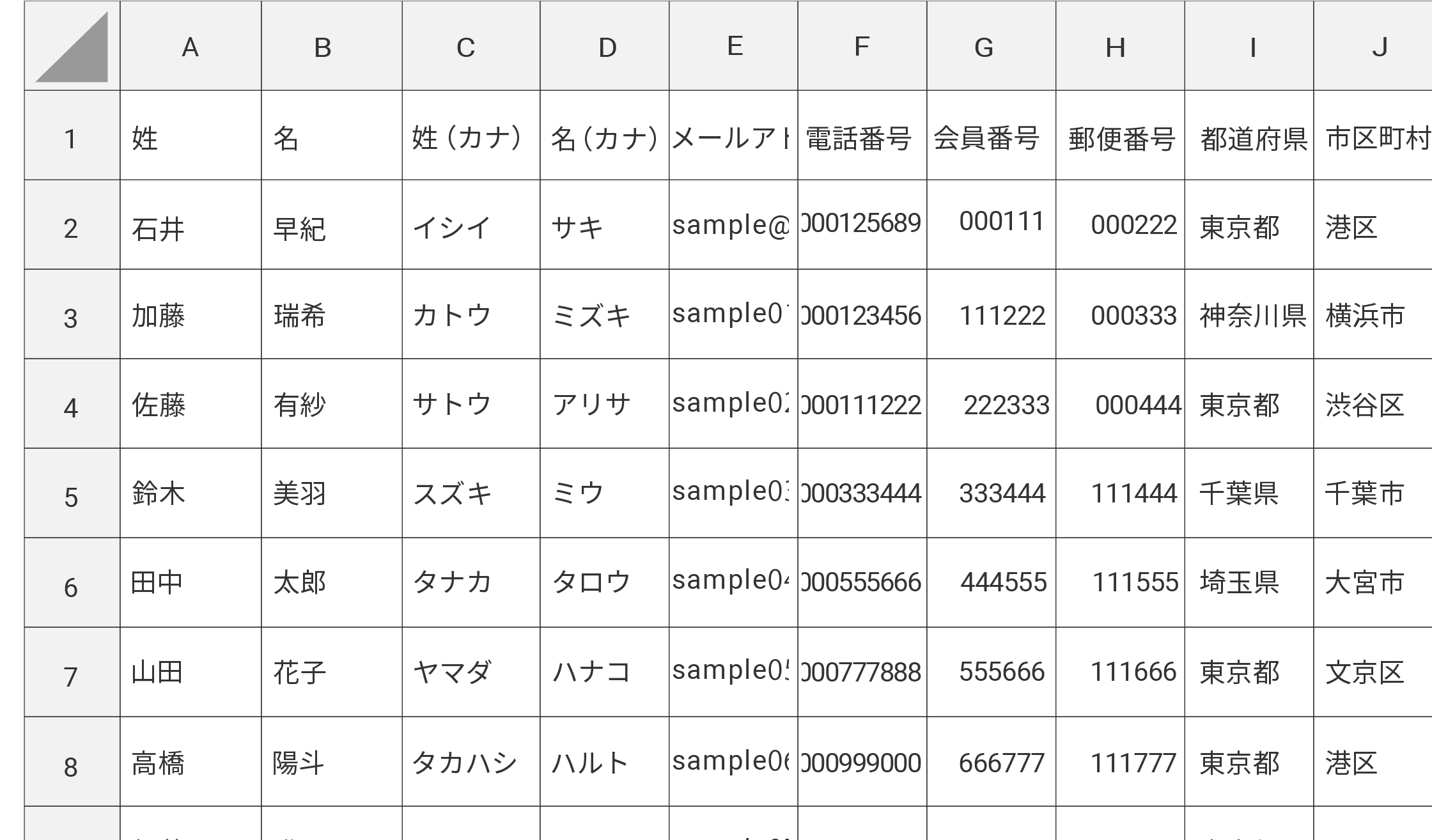Viewport: 1432px width, 840px height.
Task: Select the cell containing 石井
Action: pyautogui.click(x=191, y=225)
